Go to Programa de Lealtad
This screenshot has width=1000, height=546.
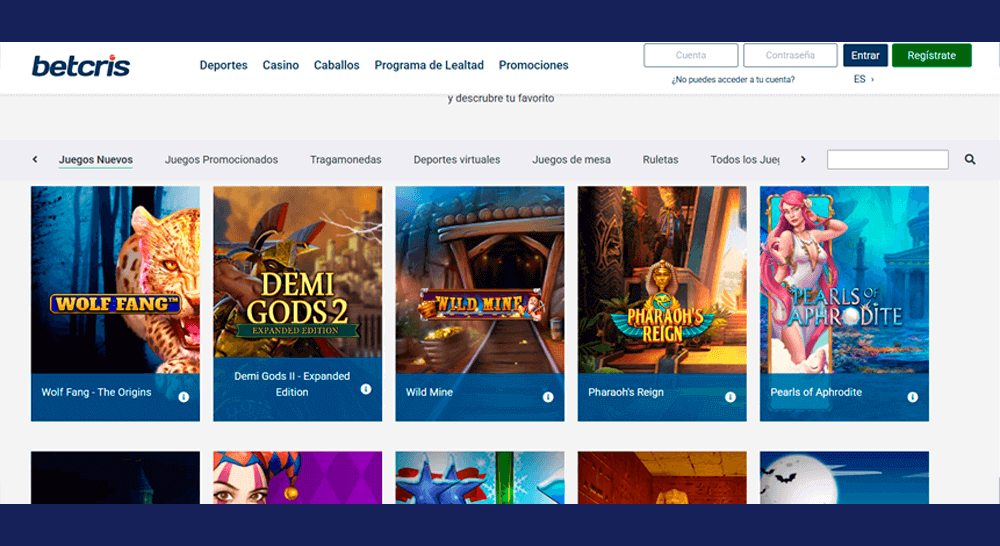pos(429,65)
